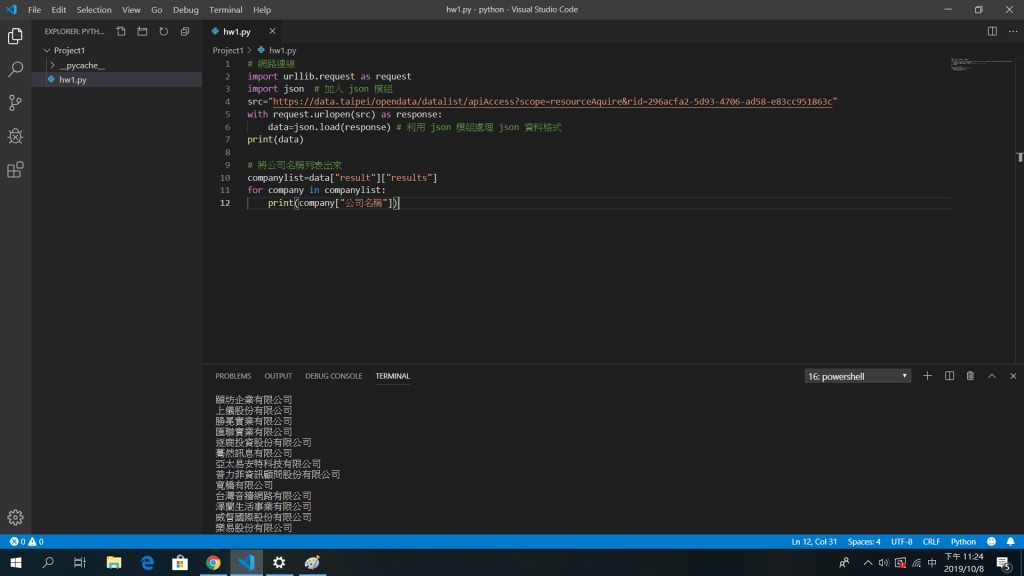Create a new file in Explorer
Image resolution: width=1024 pixels, height=576 pixels.
[x=121, y=31]
